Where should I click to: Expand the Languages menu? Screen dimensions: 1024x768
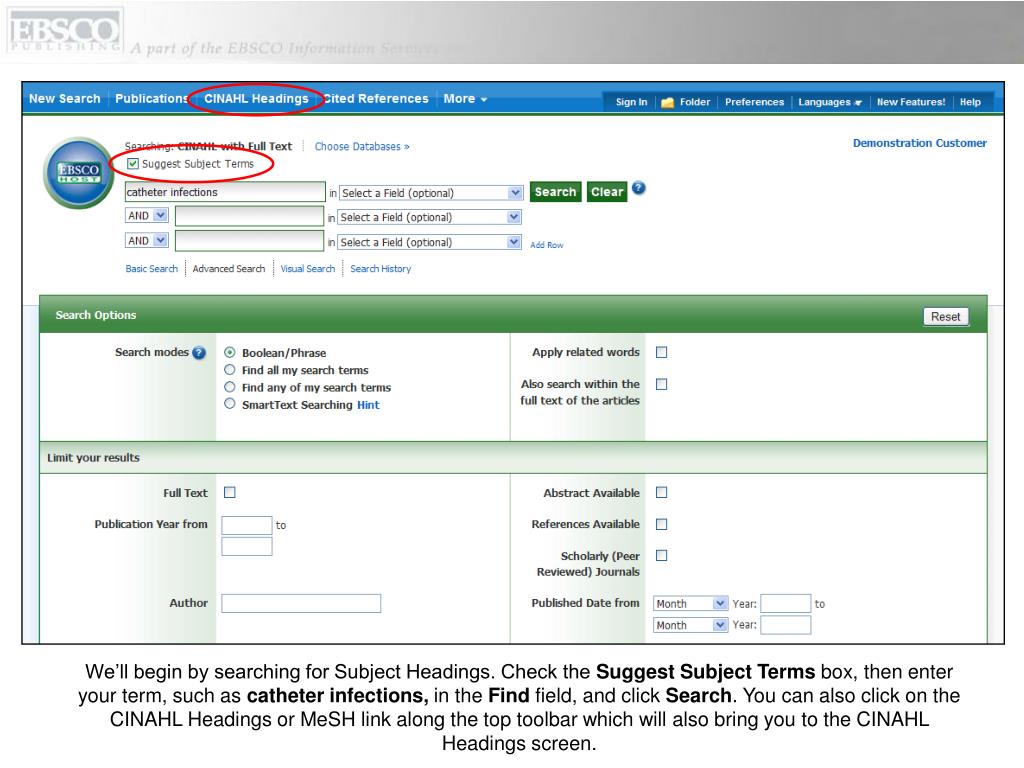830,102
